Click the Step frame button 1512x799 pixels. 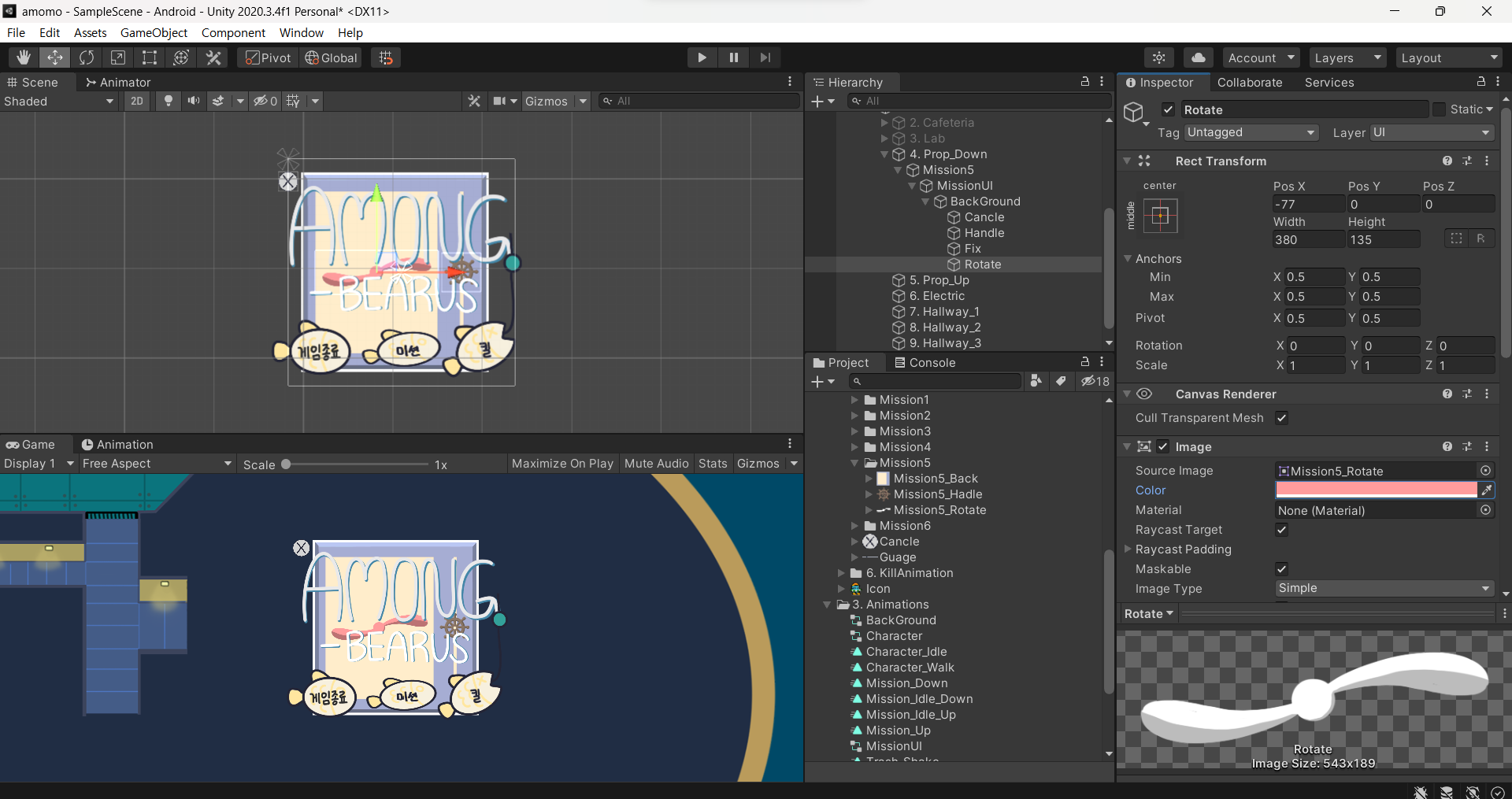(765, 57)
